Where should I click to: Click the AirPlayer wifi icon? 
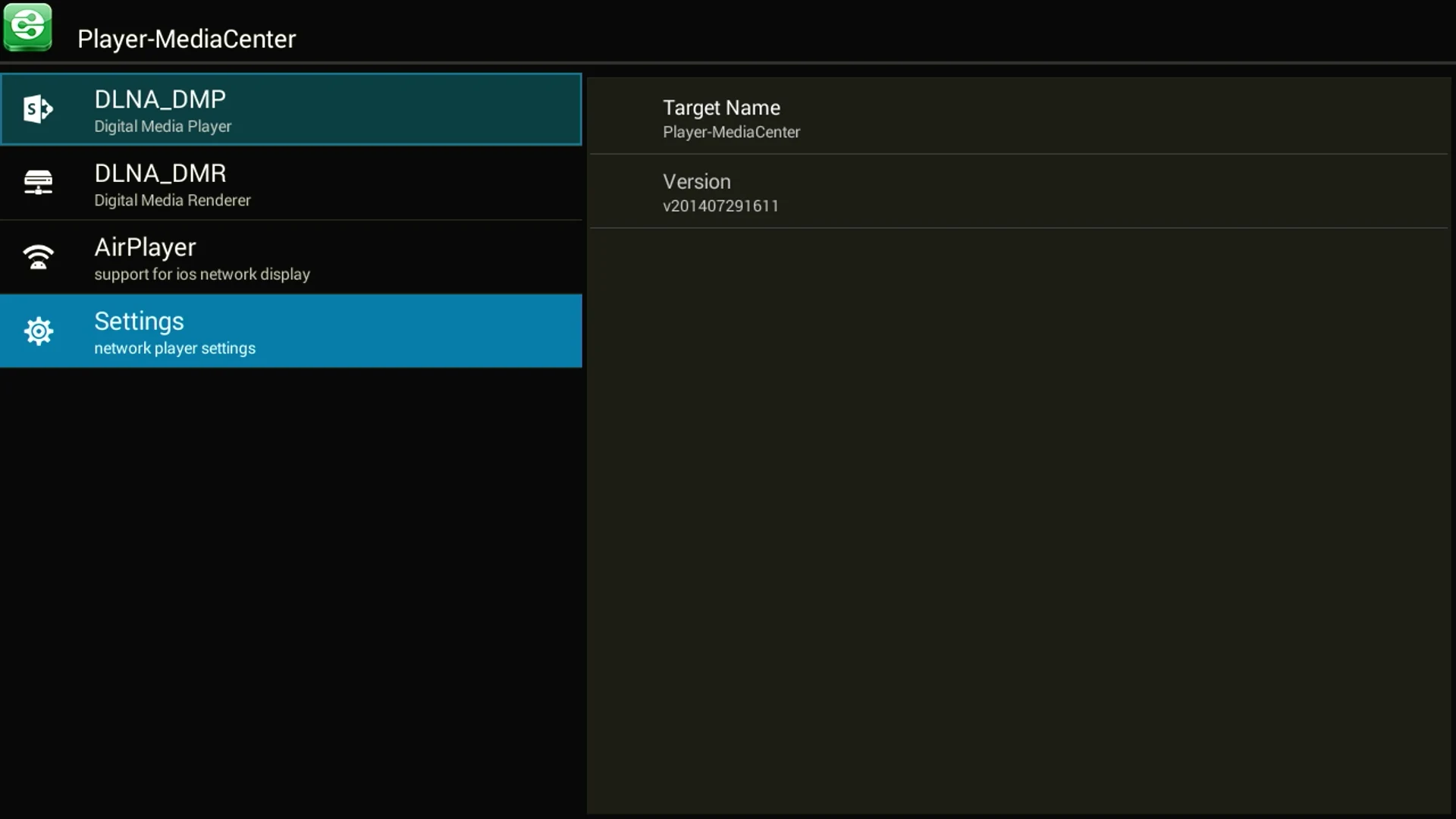tap(38, 257)
